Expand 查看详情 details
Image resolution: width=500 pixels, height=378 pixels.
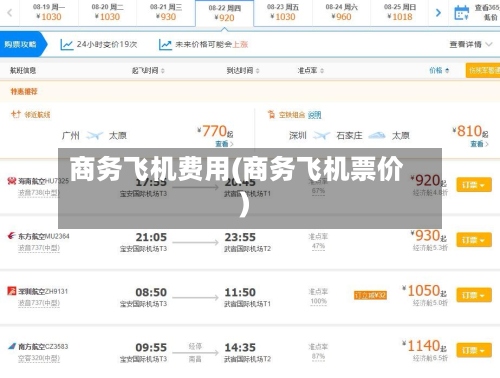pos(471,44)
